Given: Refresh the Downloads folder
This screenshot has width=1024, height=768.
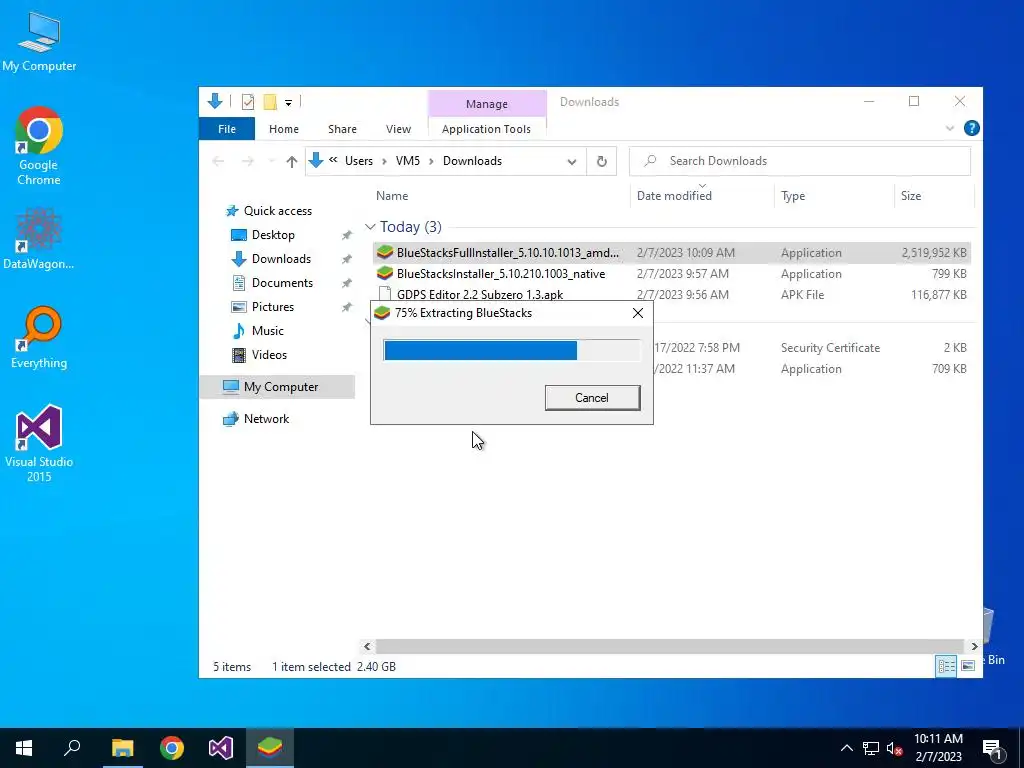Looking at the screenshot, I should click(601, 161).
